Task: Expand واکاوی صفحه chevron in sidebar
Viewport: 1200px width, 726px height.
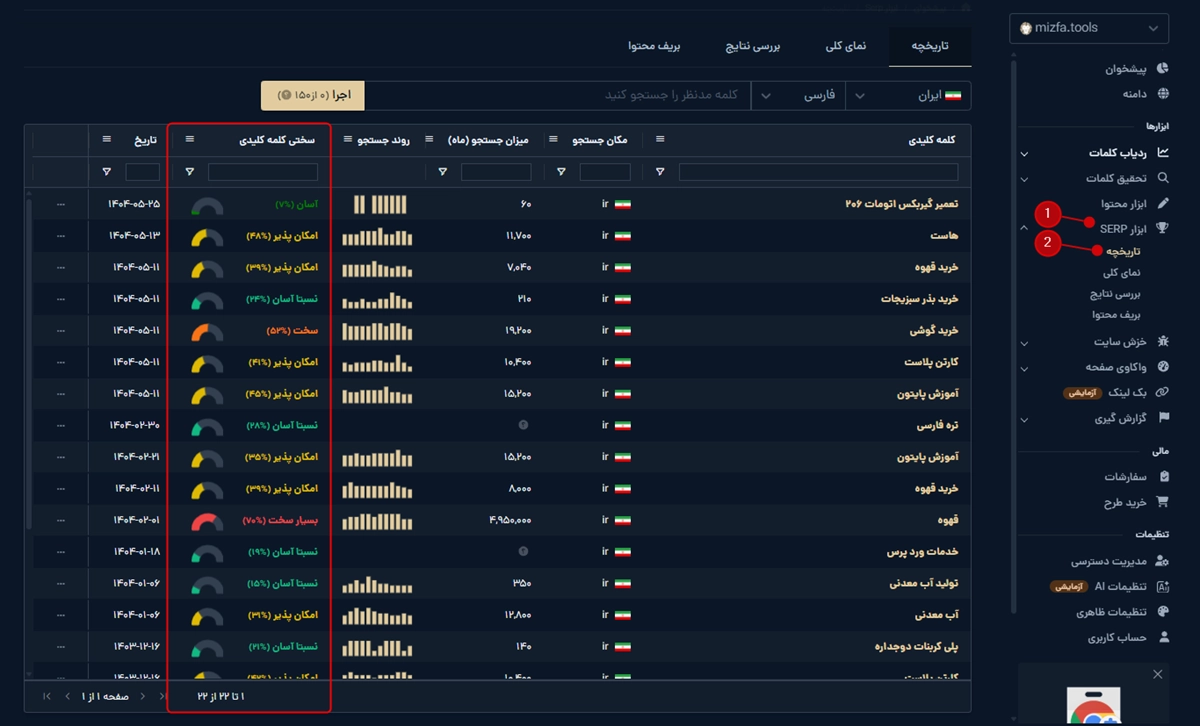Action: 1024,368
